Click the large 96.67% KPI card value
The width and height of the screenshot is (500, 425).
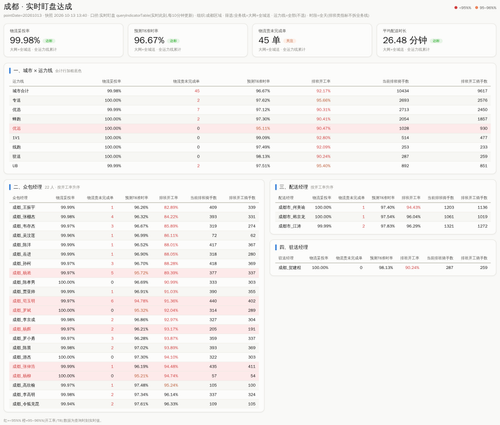point(149,40)
